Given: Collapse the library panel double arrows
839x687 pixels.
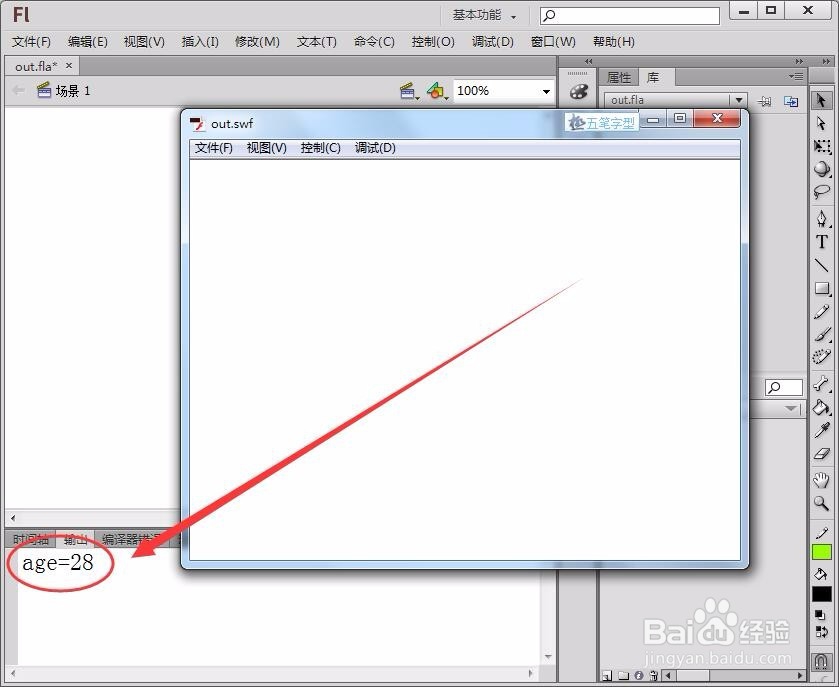Looking at the screenshot, I should tap(799, 61).
